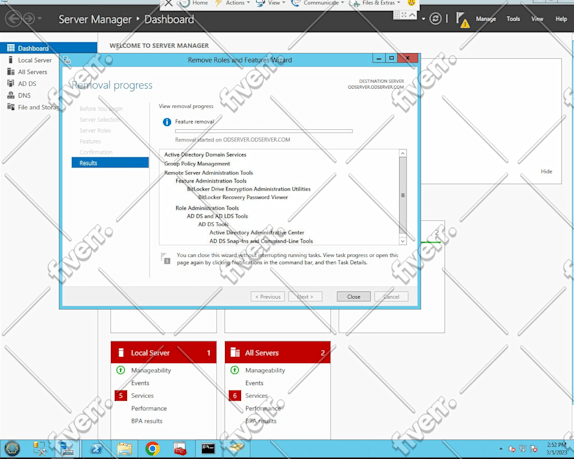This screenshot has height=459, width=574.
Task: Click the red 6 badge next to Services
Action: [235, 396]
